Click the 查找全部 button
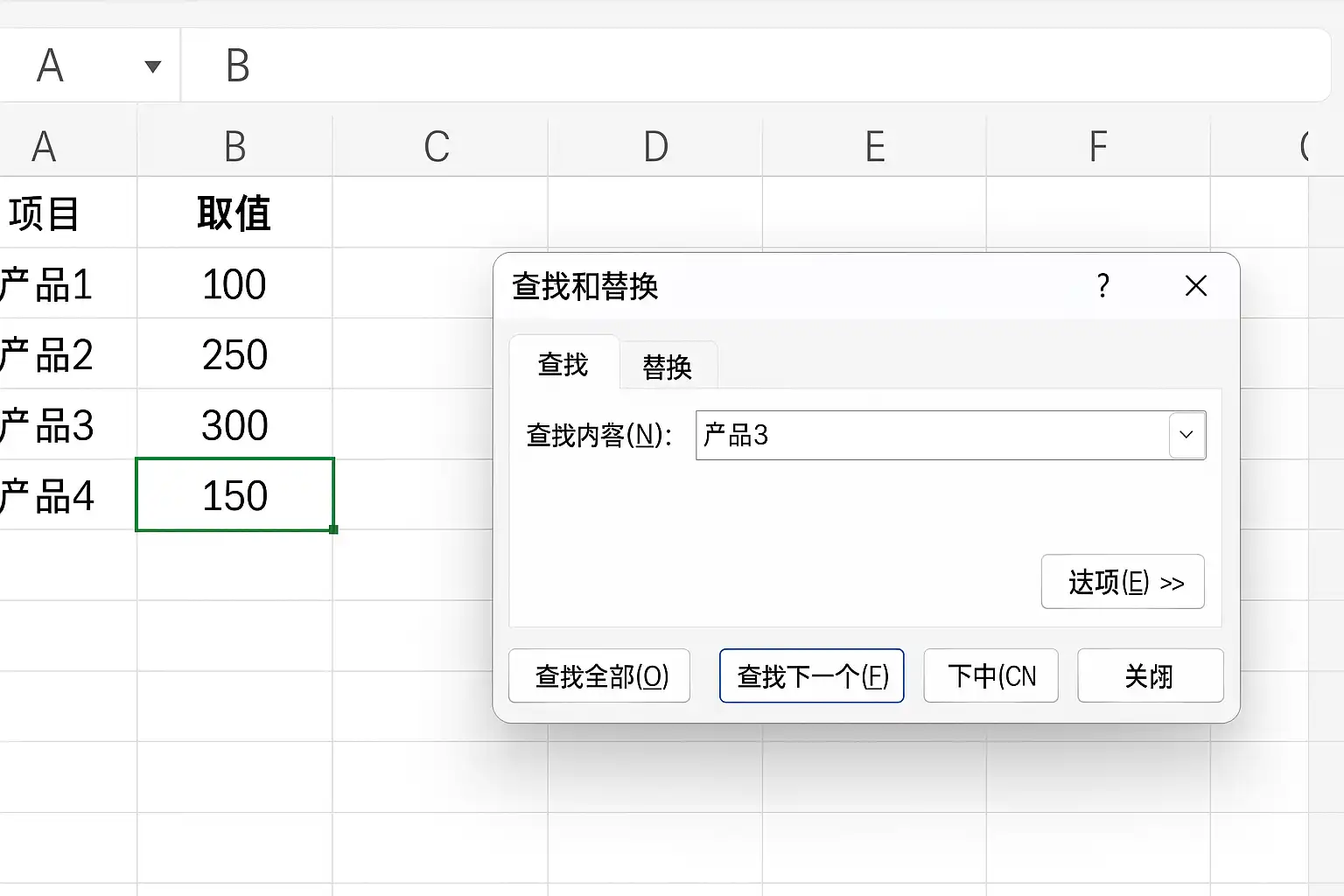This screenshot has height=896, width=1344. (x=599, y=675)
